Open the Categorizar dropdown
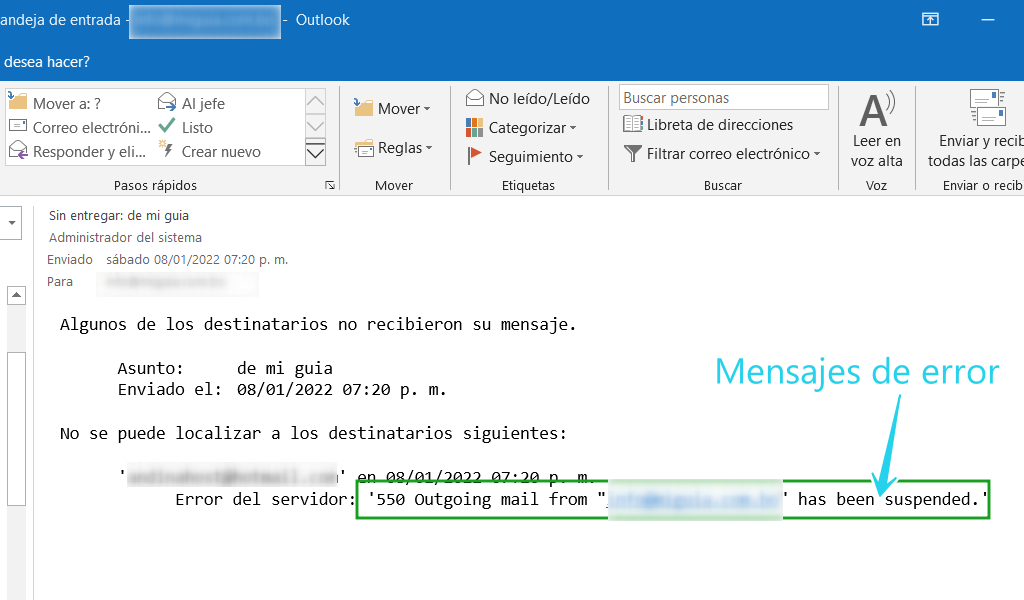This screenshot has width=1024, height=600. (x=521, y=127)
